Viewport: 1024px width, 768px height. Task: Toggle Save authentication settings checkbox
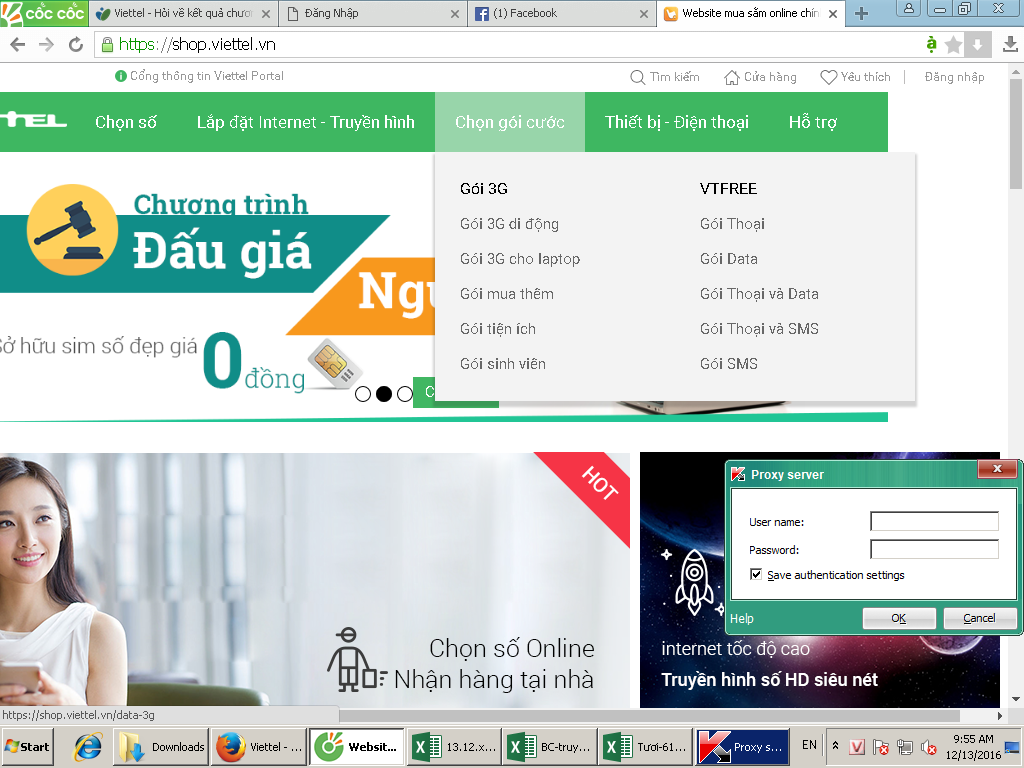tap(756, 575)
